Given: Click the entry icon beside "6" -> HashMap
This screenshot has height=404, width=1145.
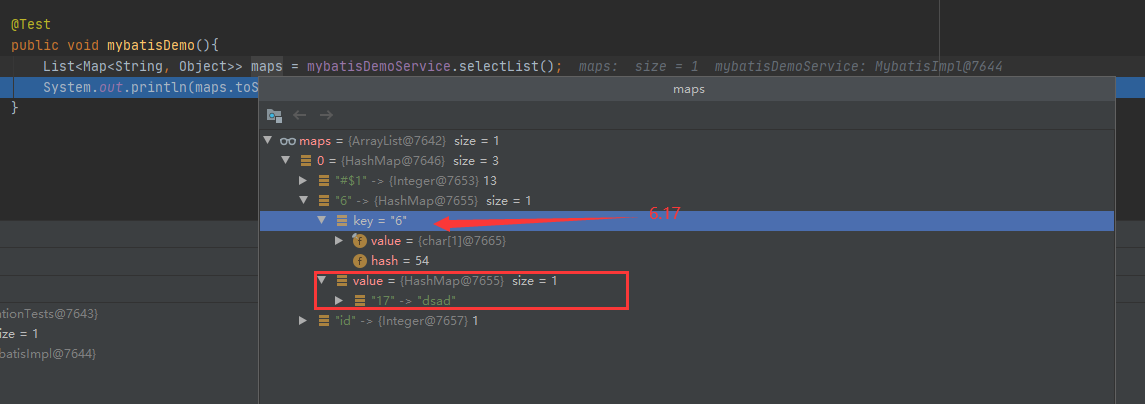Looking at the screenshot, I should (323, 200).
